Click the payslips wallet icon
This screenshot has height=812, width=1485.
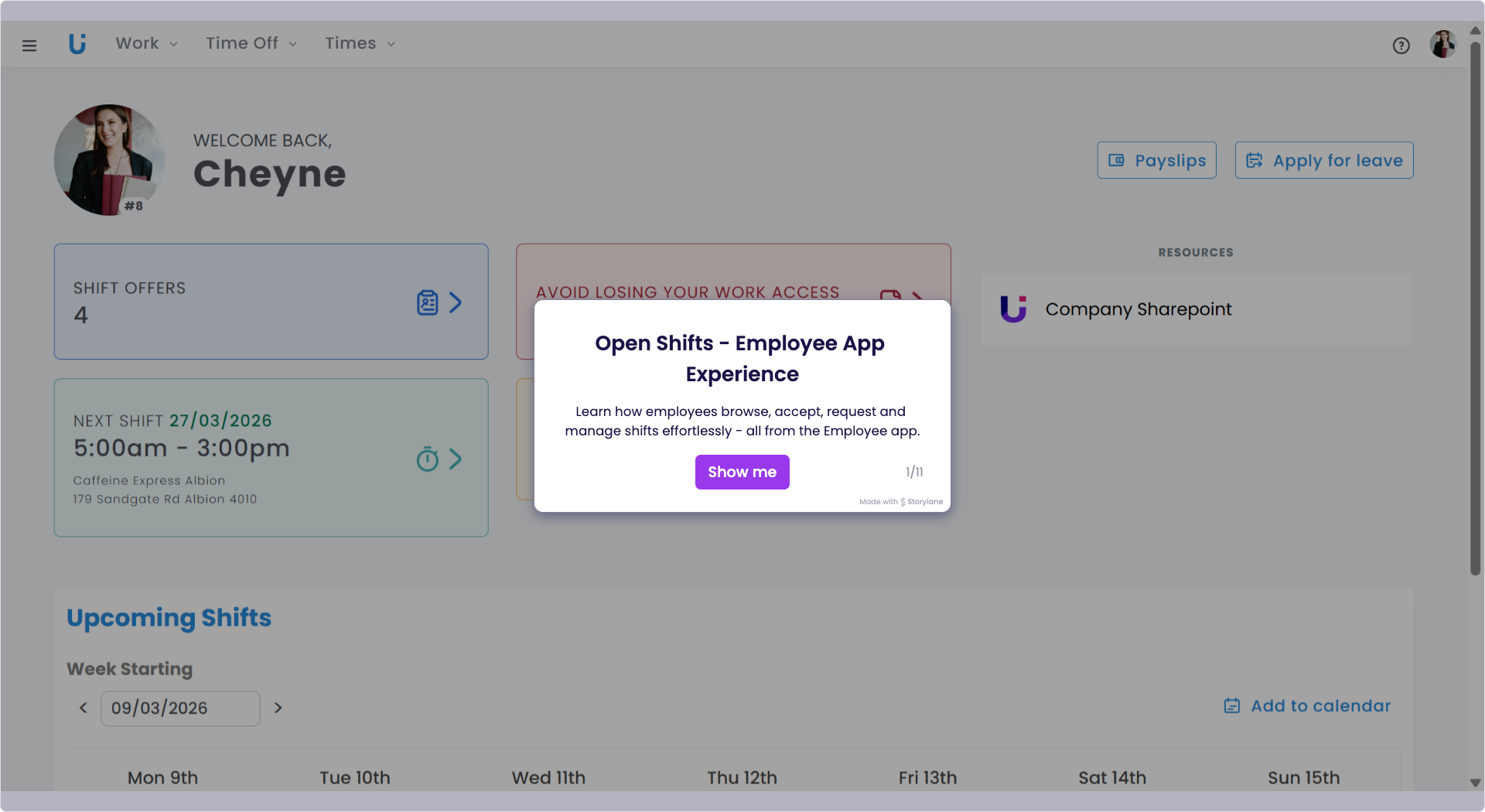1116,160
